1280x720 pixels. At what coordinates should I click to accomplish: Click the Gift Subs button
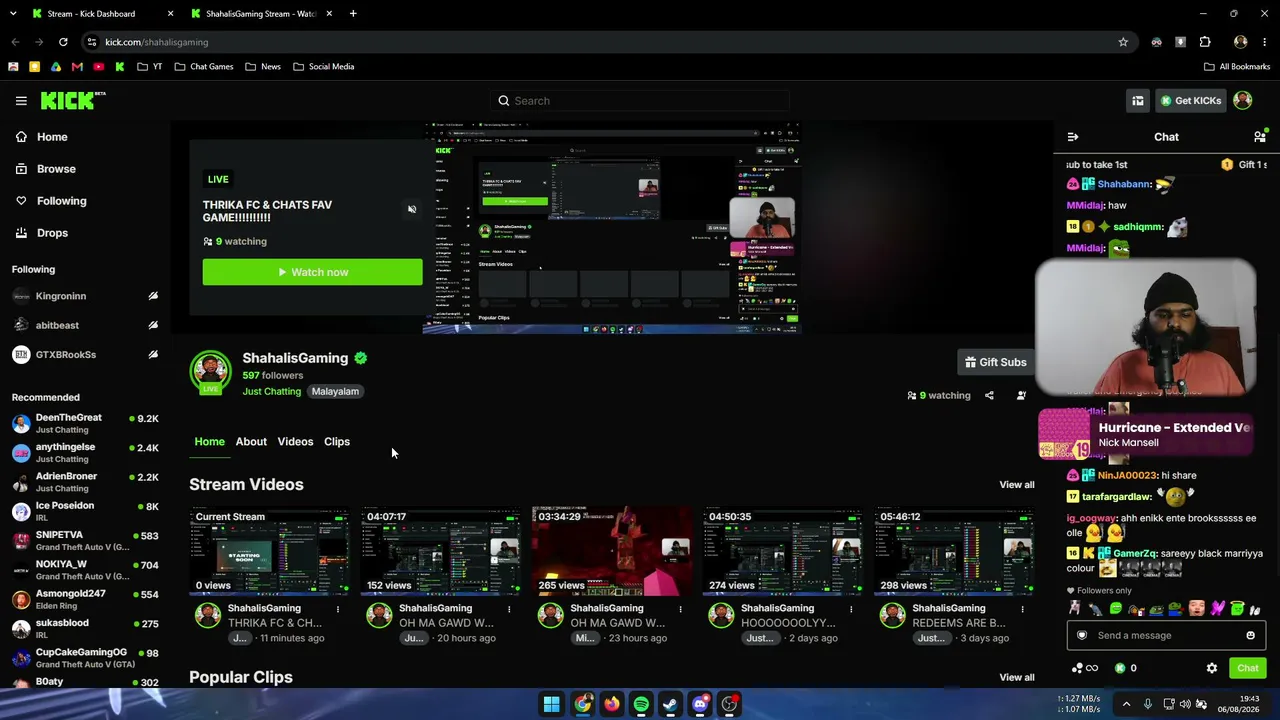995,362
